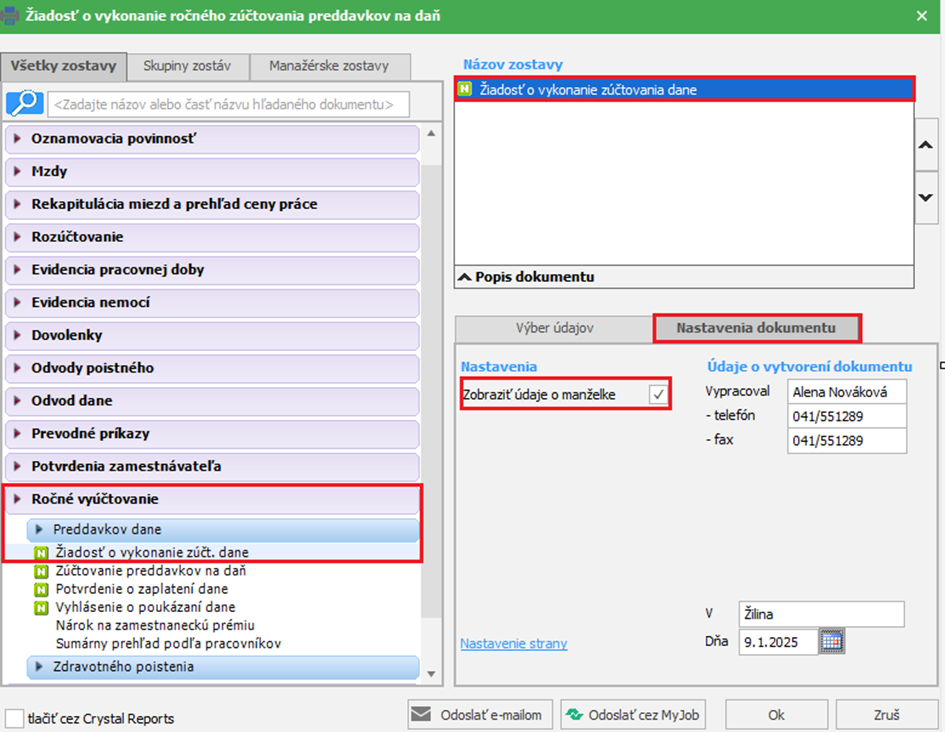Click green N icon beside Potvrdenie o zaplatení dane
This screenshot has height=732, width=945.
(x=42, y=589)
